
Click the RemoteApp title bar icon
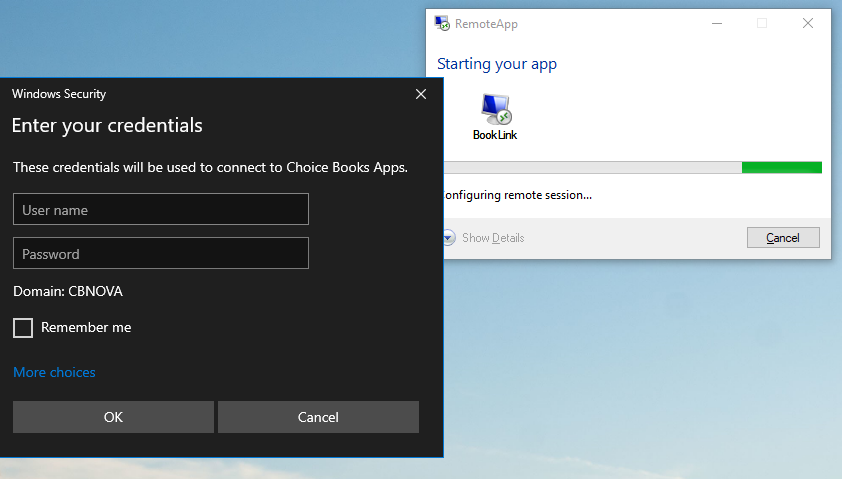pos(442,23)
